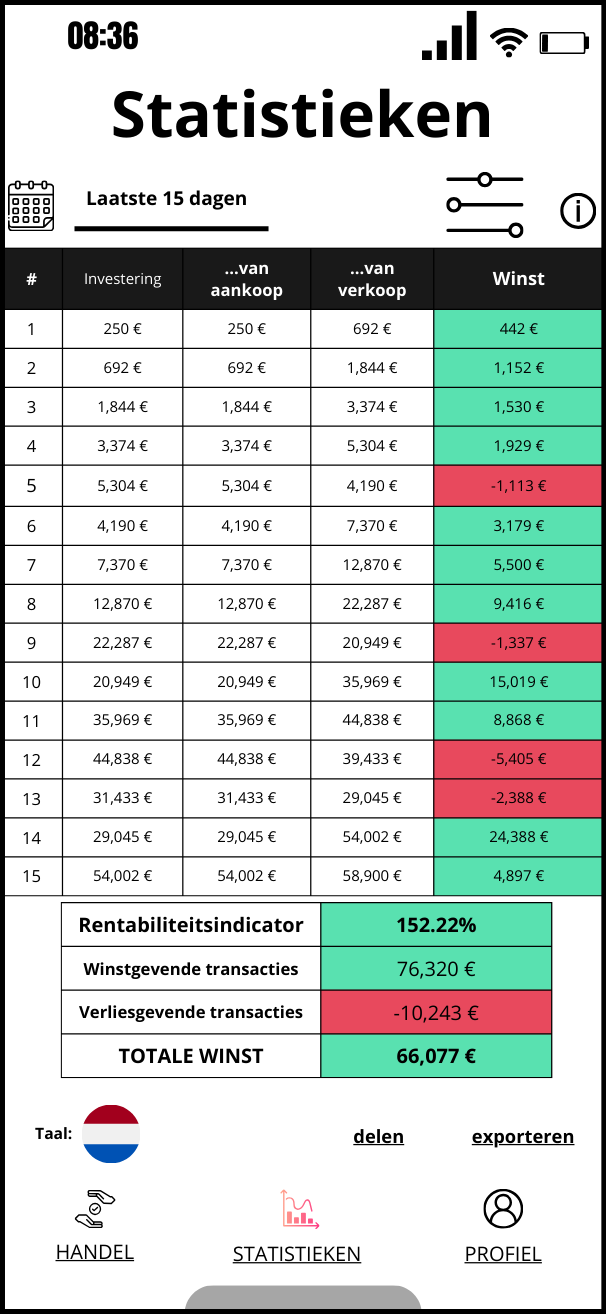Tap the battery status icon
Viewport: 606px width, 1314px height.
point(564,42)
